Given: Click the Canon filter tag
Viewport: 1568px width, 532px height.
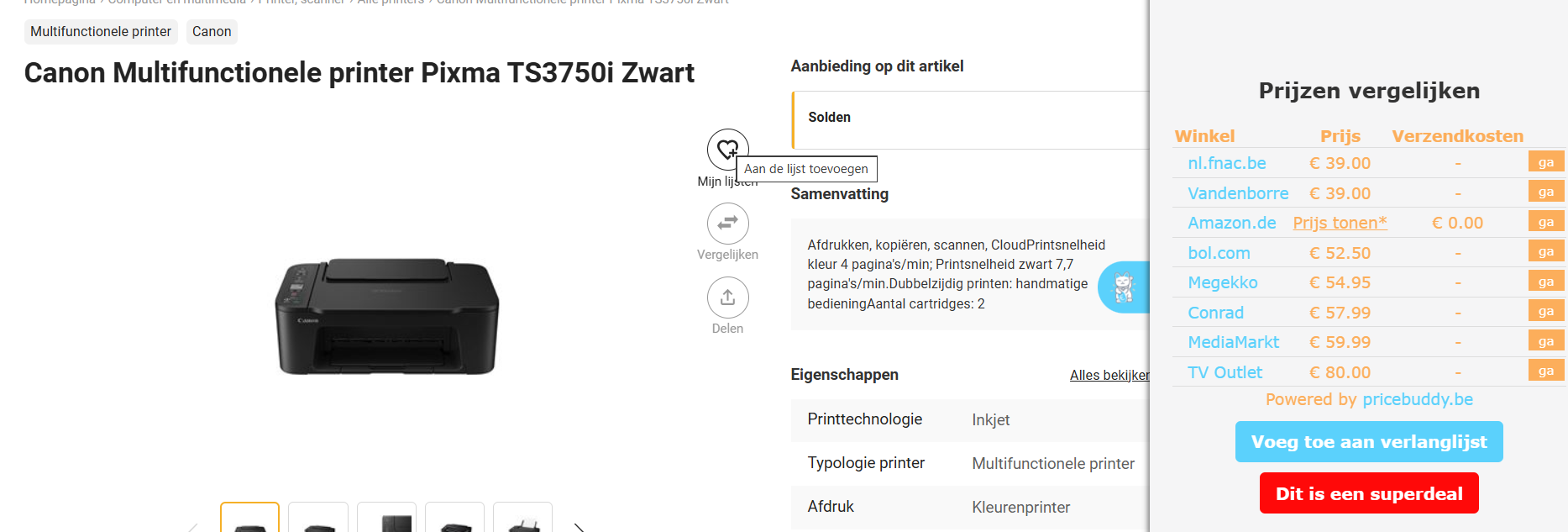Looking at the screenshot, I should [211, 31].
